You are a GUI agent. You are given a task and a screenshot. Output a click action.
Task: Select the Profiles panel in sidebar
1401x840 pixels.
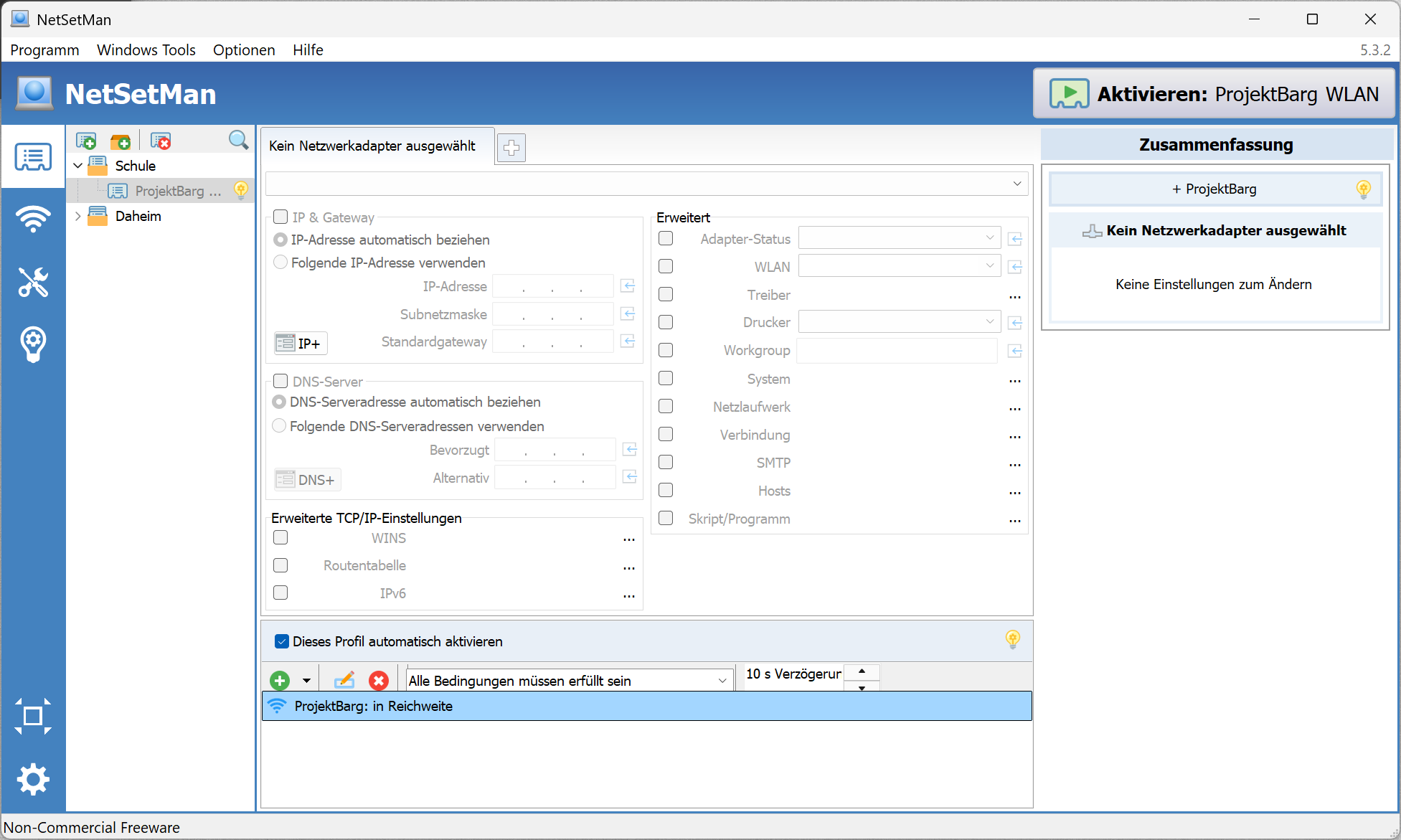pos(33,156)
